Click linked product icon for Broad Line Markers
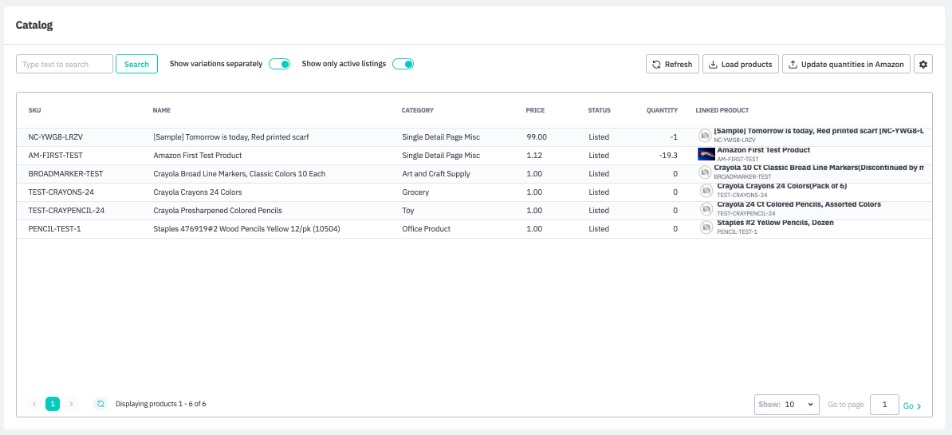Viewport: 952px width, 435px height. click(x=705, y=173)
